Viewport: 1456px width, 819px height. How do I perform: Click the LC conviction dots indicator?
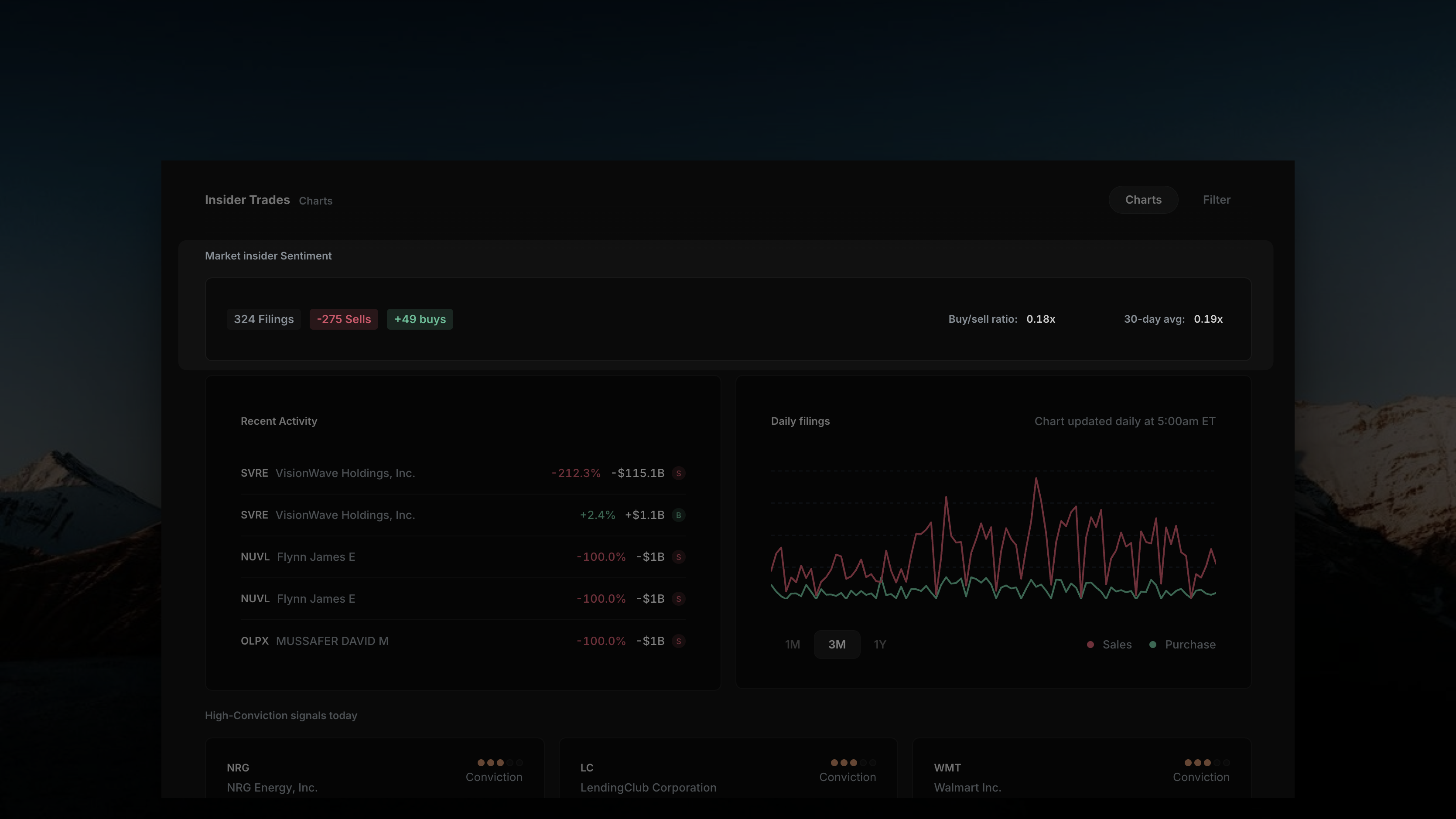pos(854,762)
